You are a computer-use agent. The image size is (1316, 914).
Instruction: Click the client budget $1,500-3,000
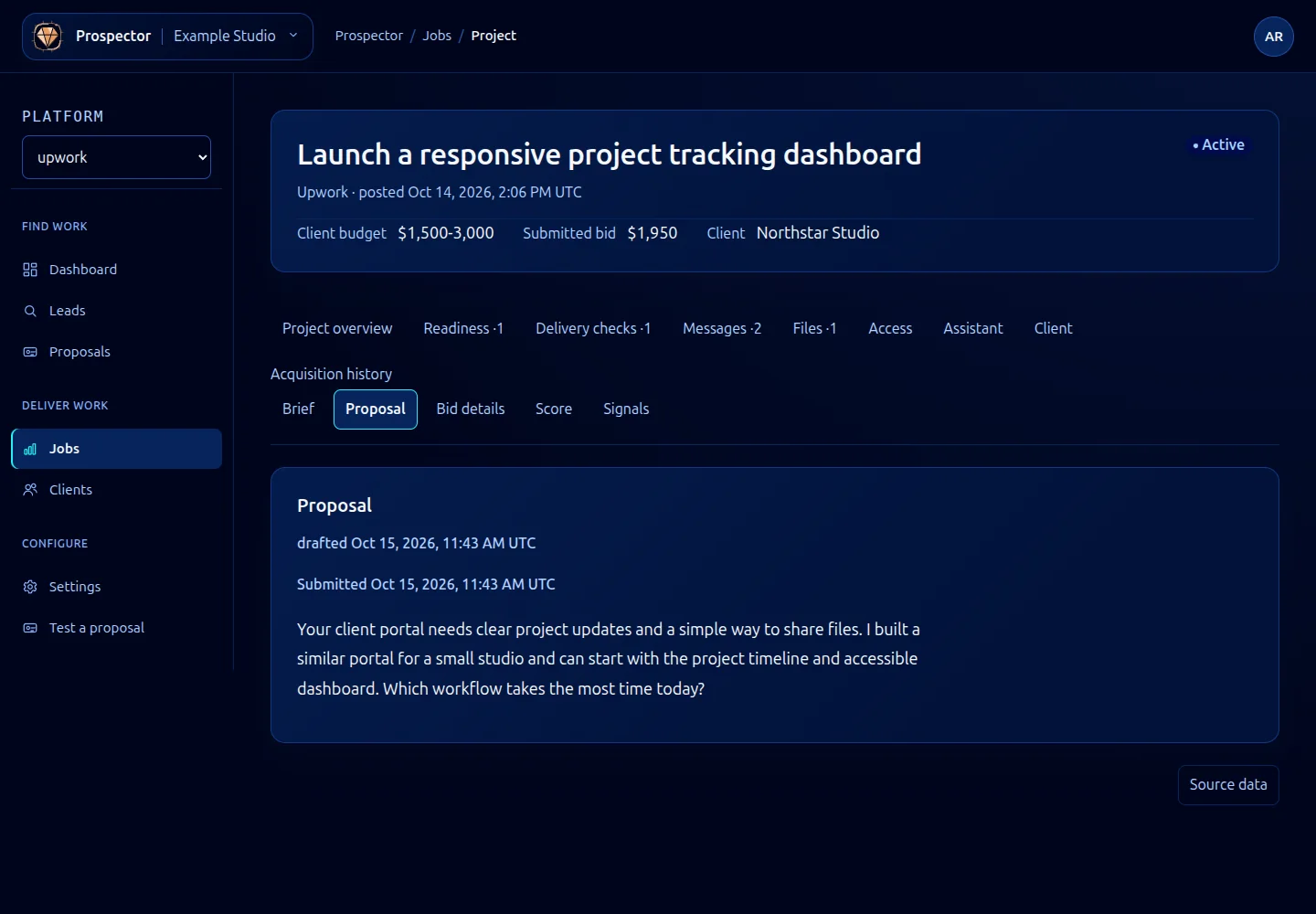pos(446,233)
